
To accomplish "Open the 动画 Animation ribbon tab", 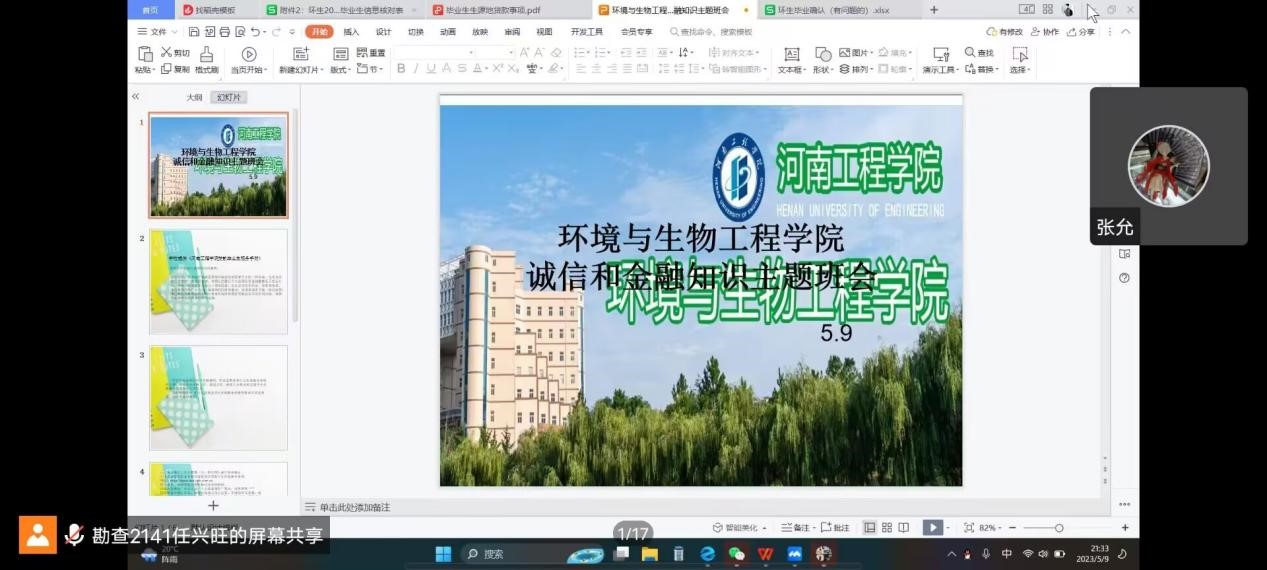I will (447, 32).
